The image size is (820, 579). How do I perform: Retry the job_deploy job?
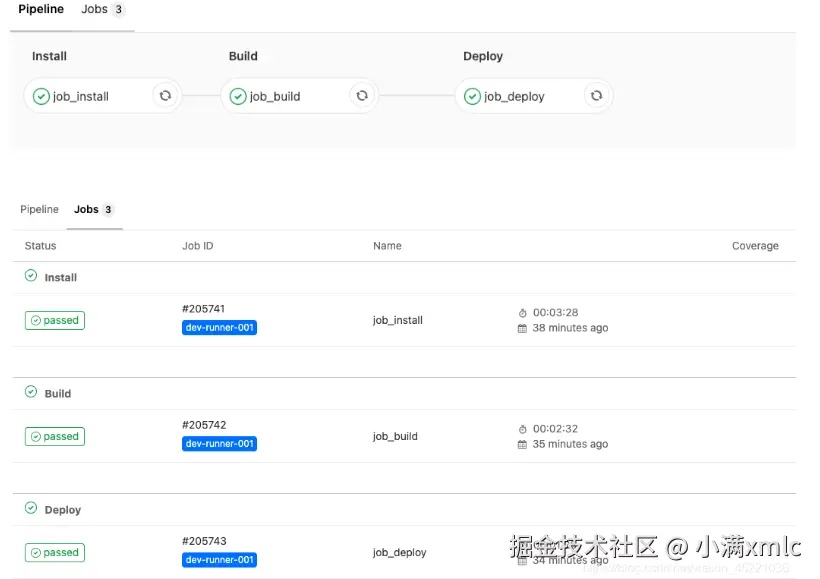click(596, 96)
